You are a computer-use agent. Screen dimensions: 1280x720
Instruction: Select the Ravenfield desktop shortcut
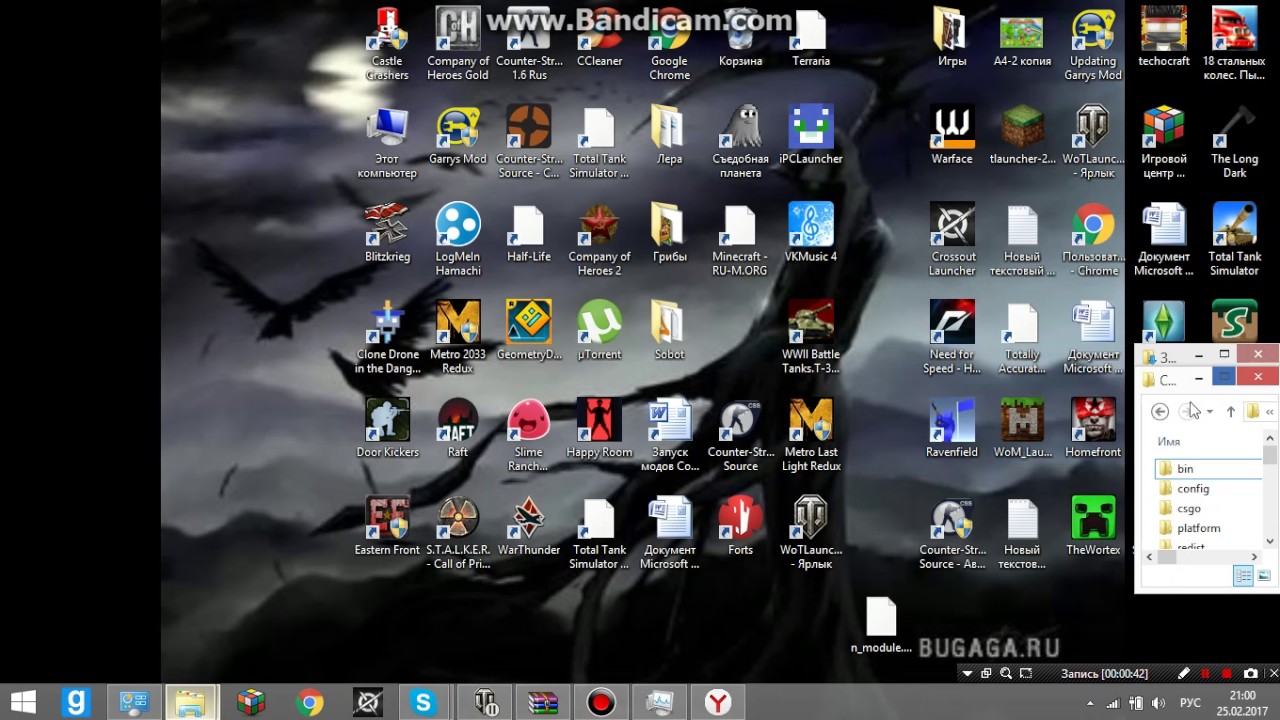point(952,428)
